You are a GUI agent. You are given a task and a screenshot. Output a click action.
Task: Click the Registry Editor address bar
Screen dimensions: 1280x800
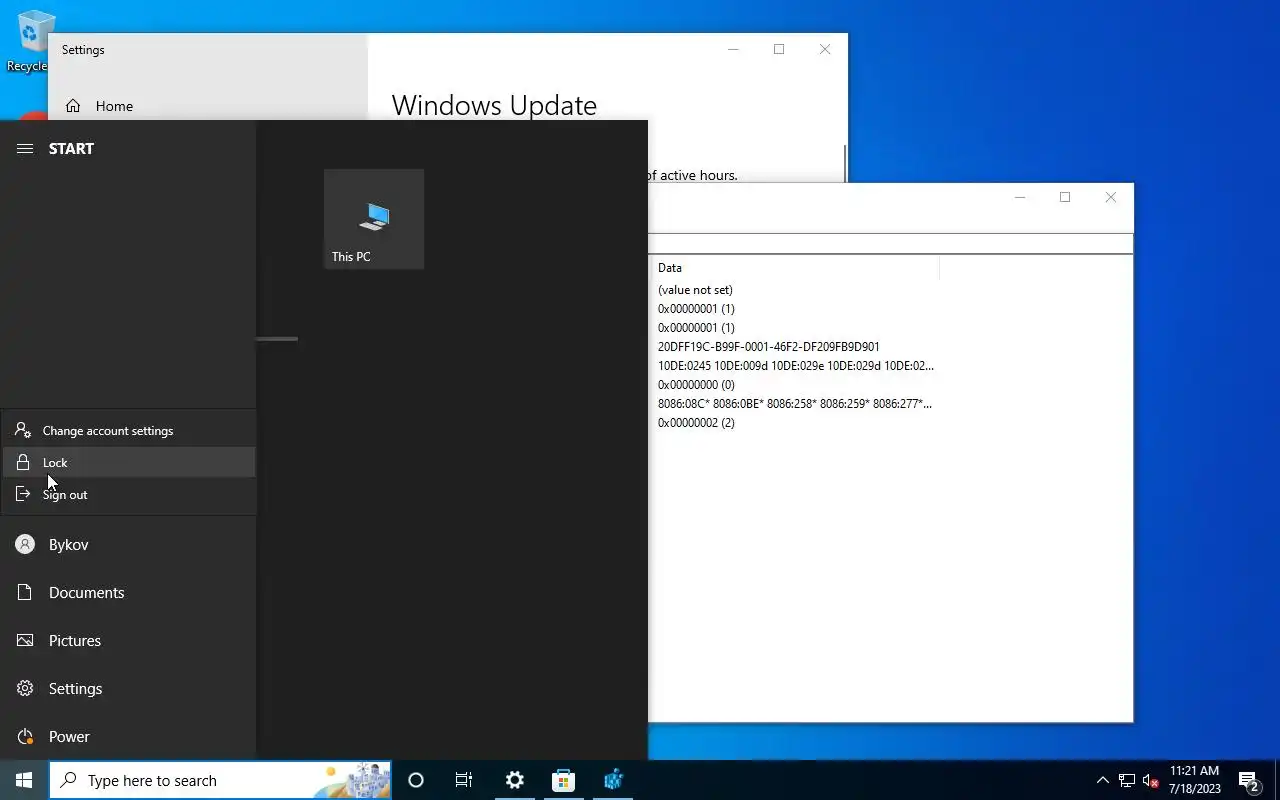pyautogui.click(x=890, y=243)
